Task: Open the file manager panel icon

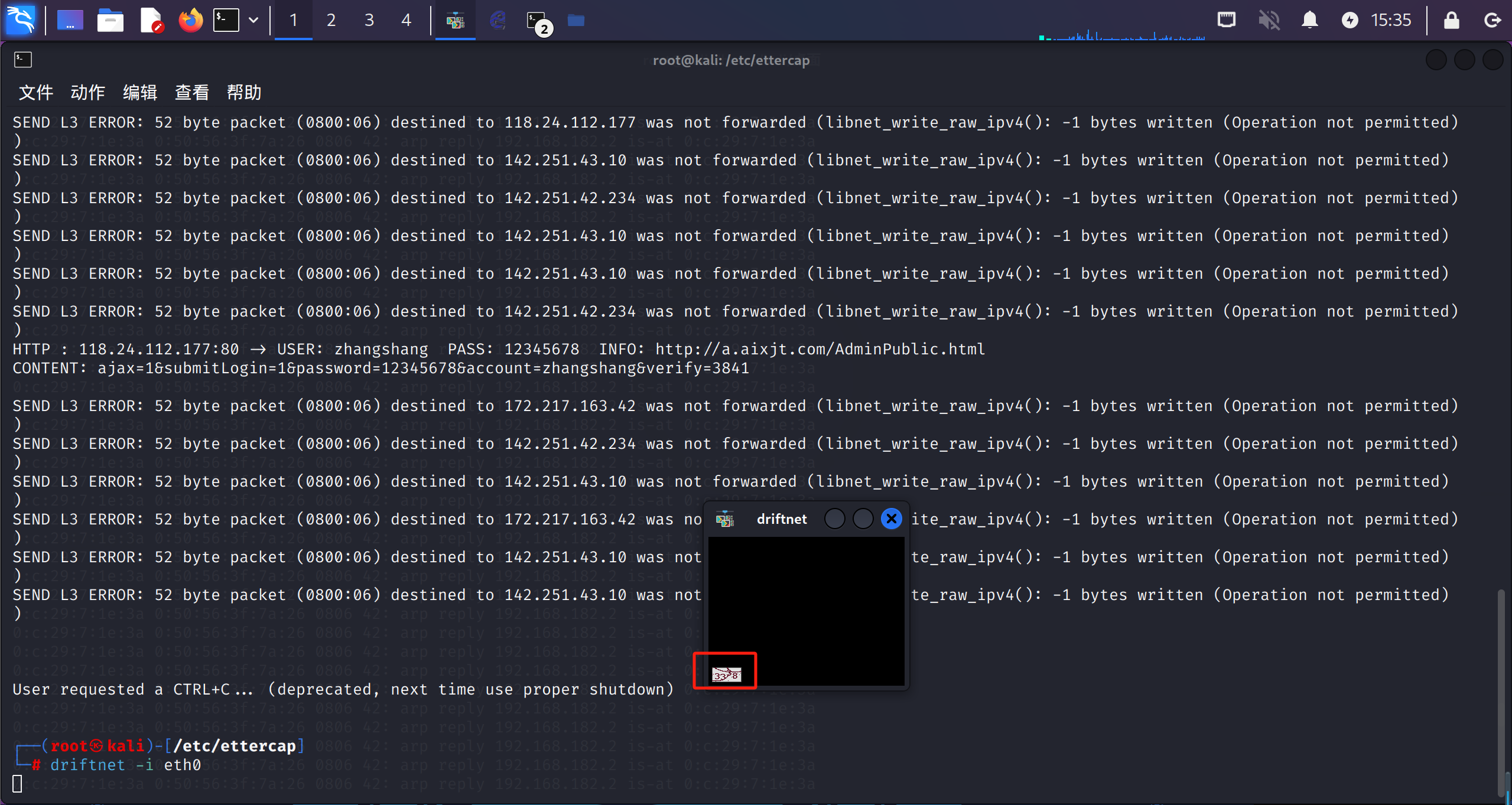Action: (110, 21)
